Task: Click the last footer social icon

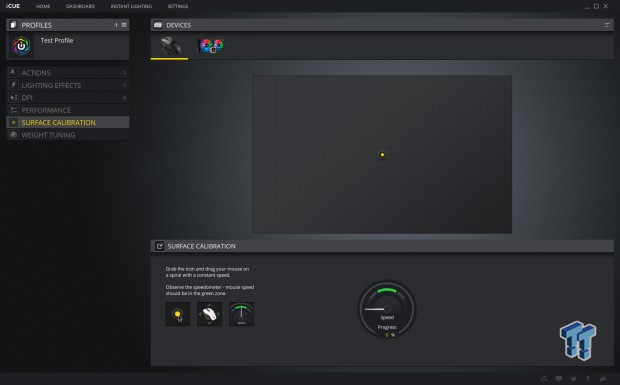Action: pos(603,379)
